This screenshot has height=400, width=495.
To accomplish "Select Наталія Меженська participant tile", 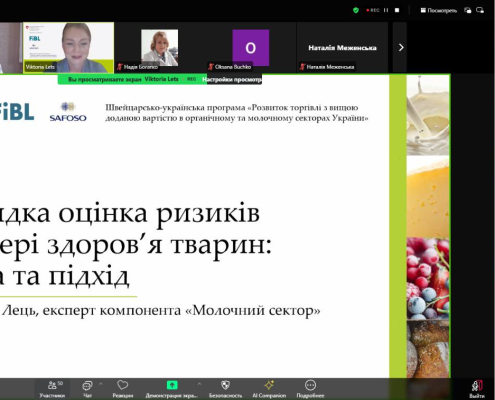I will (342, 48).
